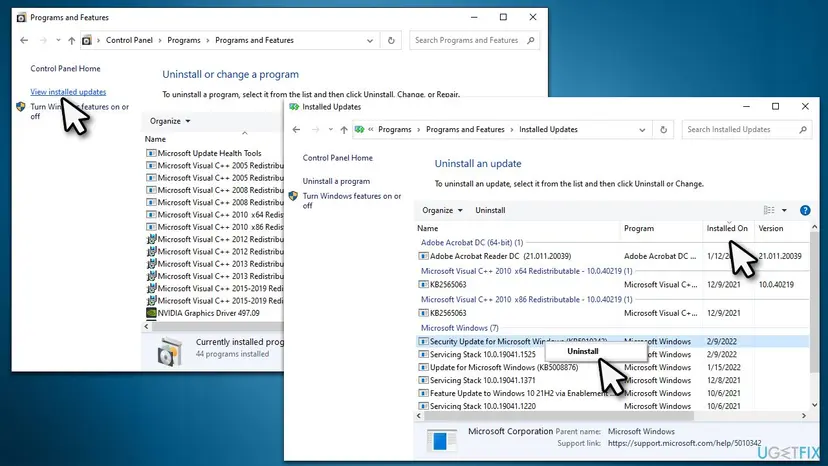Click Search Programs and Features field
The image size is (828, 466).
tap(474, 40)
